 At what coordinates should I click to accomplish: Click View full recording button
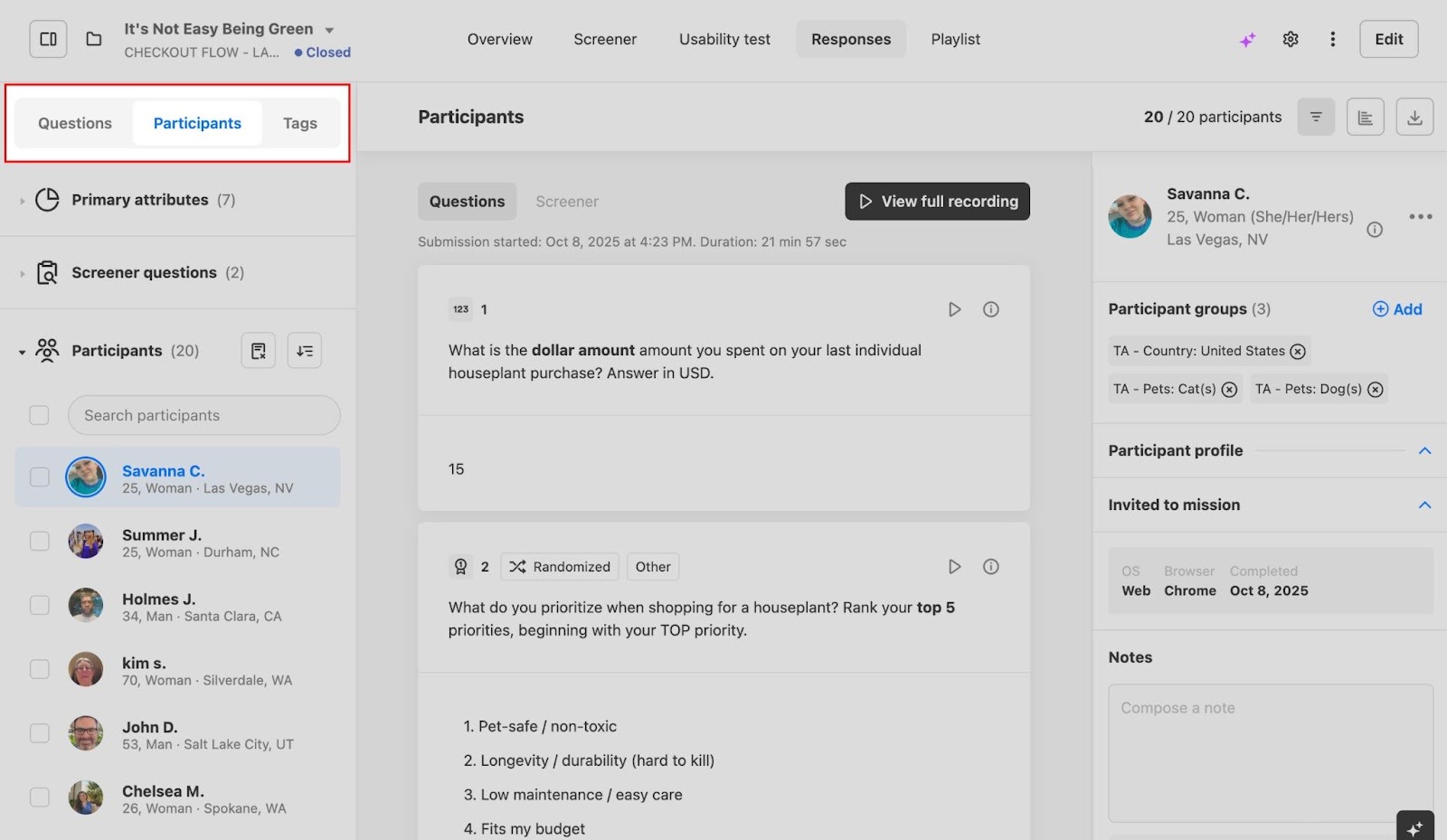pyautogui.click(x=937, y=202)
